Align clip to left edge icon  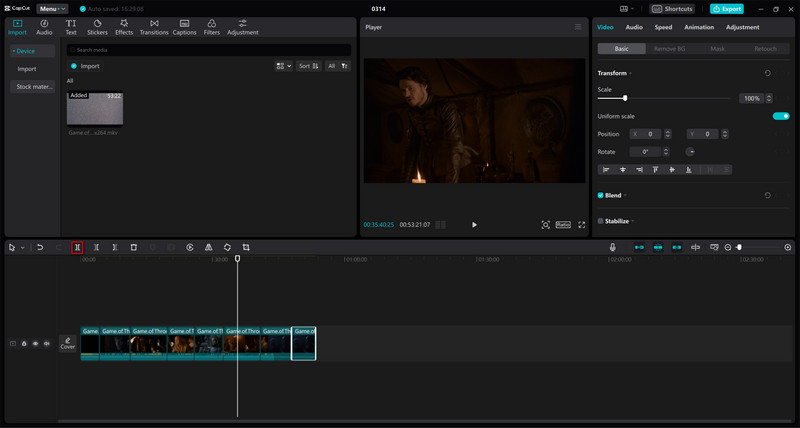pyautogui.click(x=606, y=170)
